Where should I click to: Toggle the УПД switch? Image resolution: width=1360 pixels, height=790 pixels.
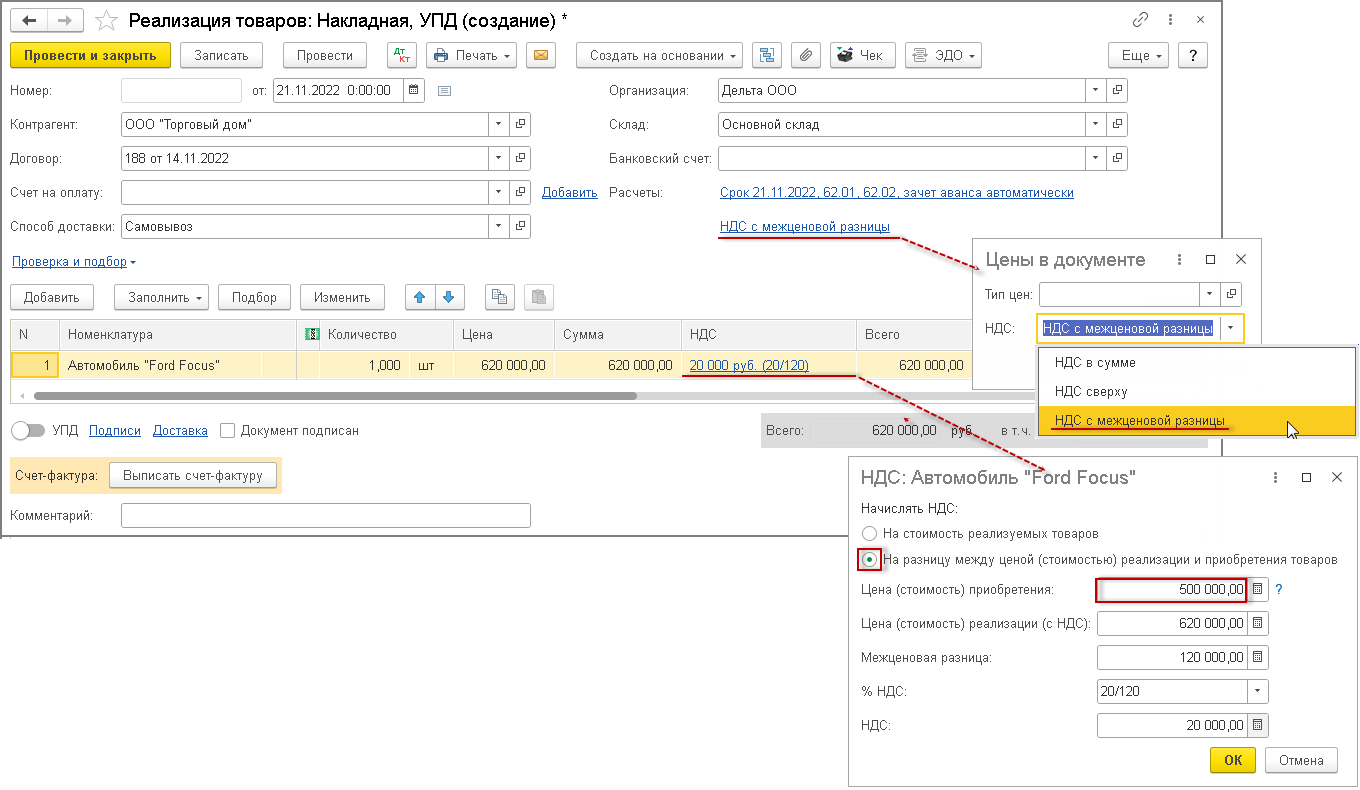point(28,431)
